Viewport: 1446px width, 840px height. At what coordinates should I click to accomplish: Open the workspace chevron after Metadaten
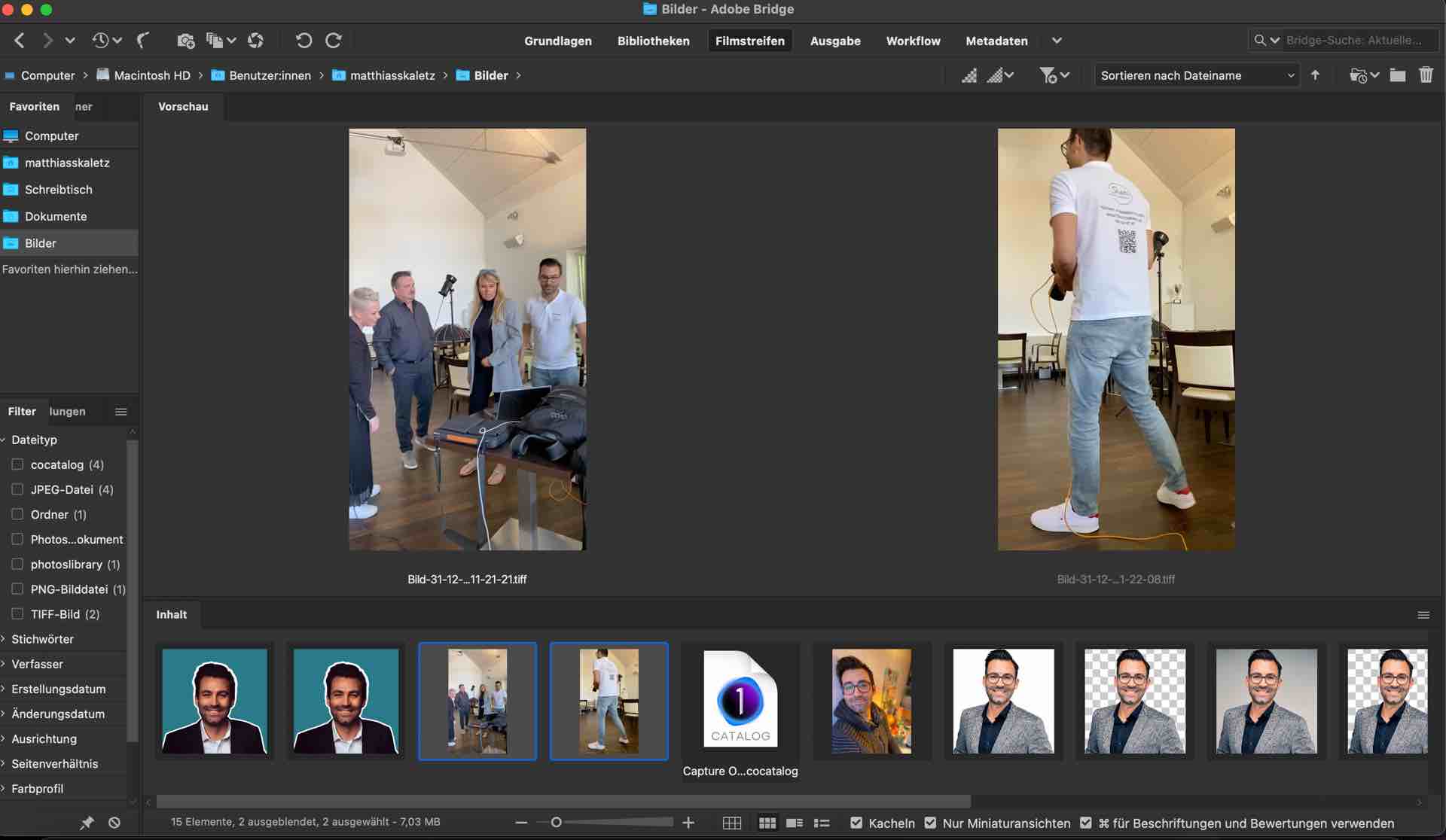pyautogui.click(x=1057, y=41)
